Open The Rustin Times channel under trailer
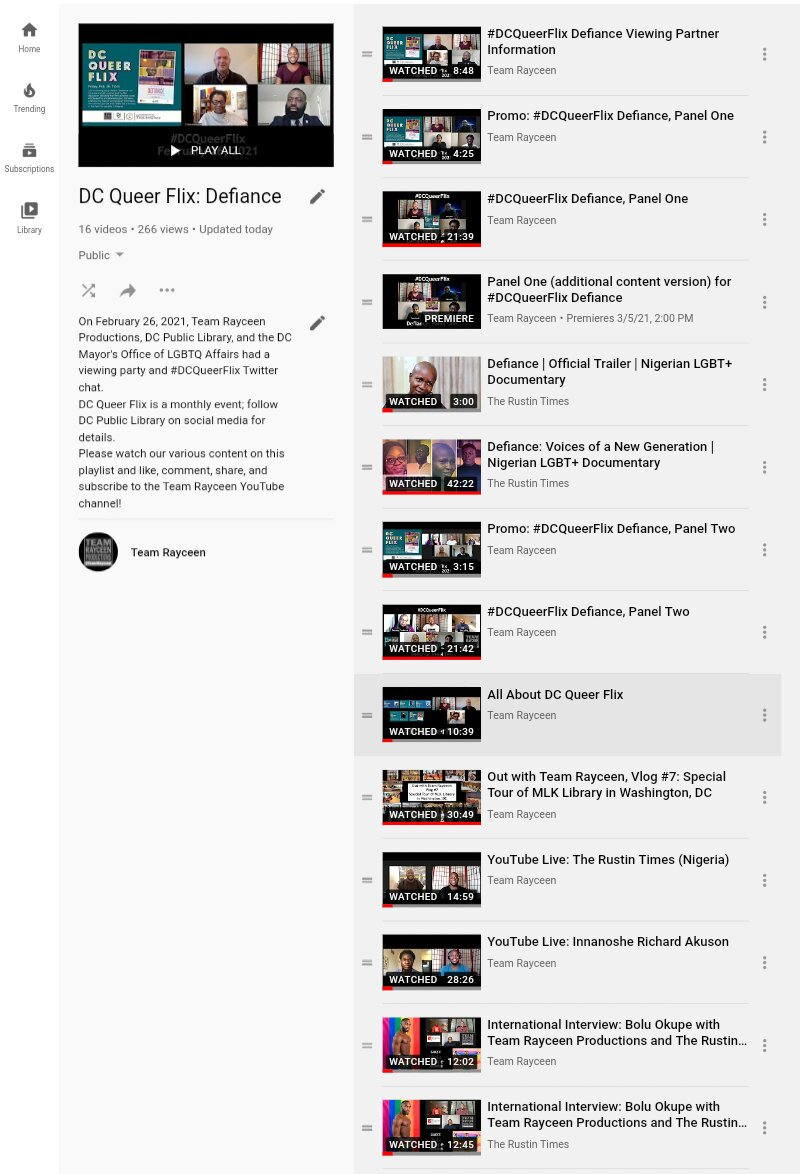800x1174 pixels. click(x=528, y=401)
